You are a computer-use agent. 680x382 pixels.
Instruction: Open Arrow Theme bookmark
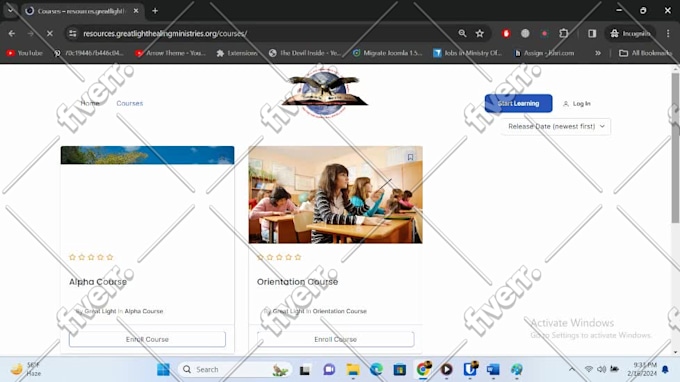coord(170,53)
